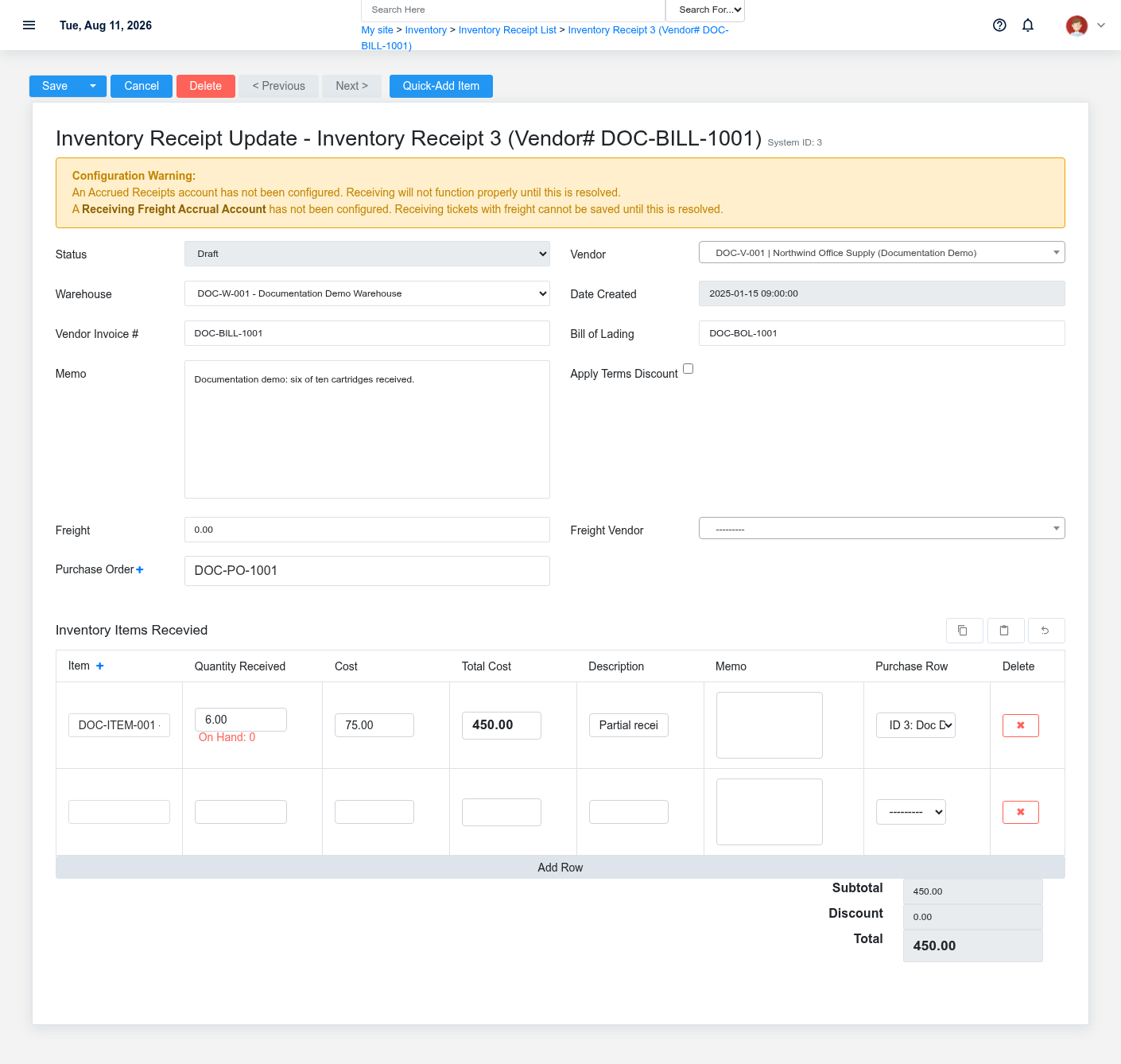Viewport: 1121px width, 1064px height.
Task: Click the Inventory Receipt 3 breadcrumb link
Action: coord(648,30)
